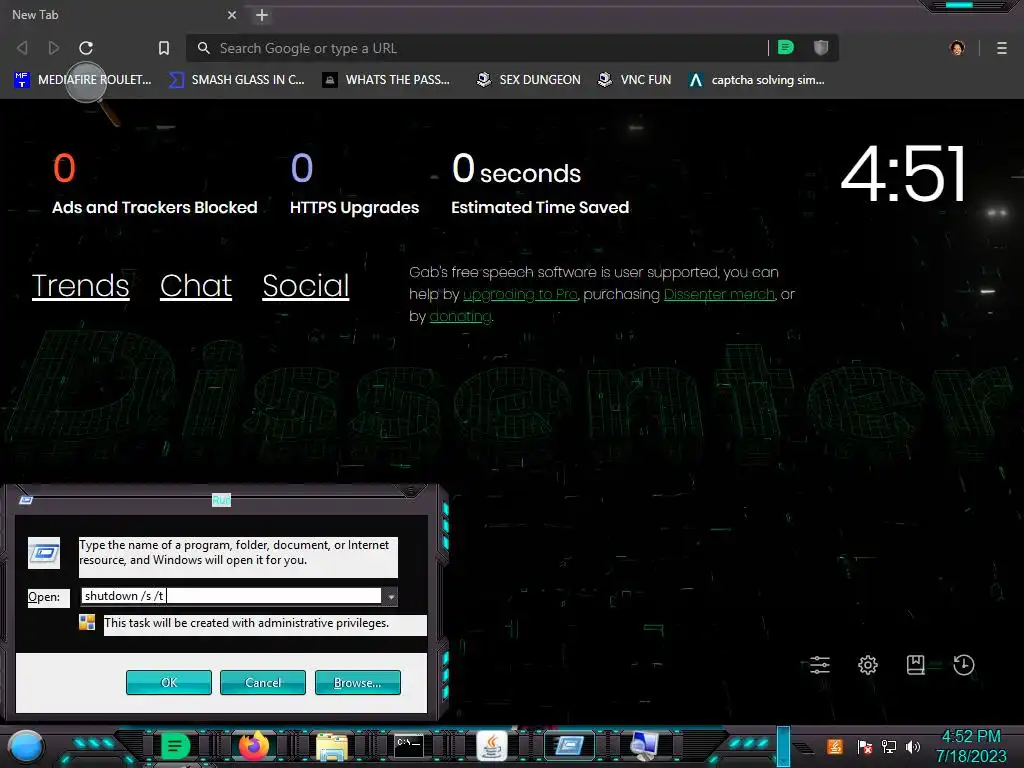Confirm the Run dialog with OK
Image resolution: width=1024 pixels, height=768 pixels.
tap(168, 682)
